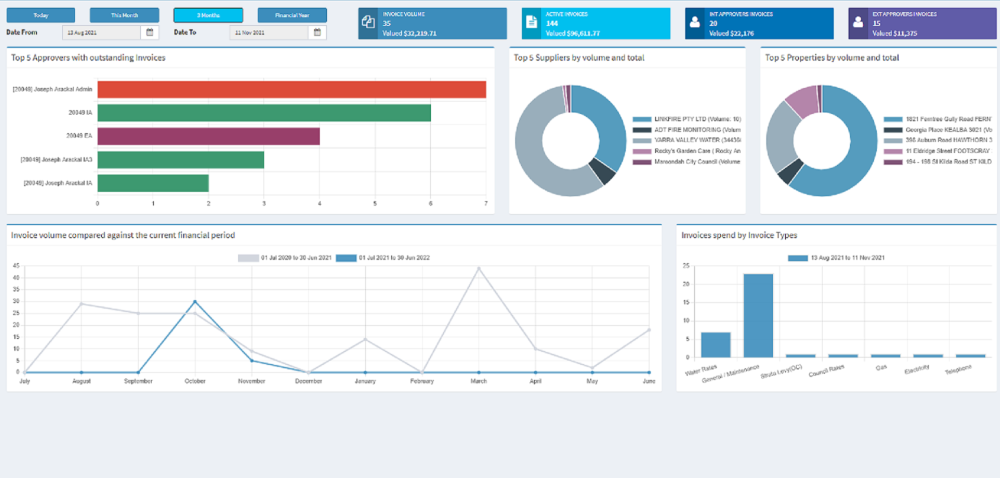Click the Active Invoices document icon
The width and height of the screenshot is (1000, 478).
(531, 22)
